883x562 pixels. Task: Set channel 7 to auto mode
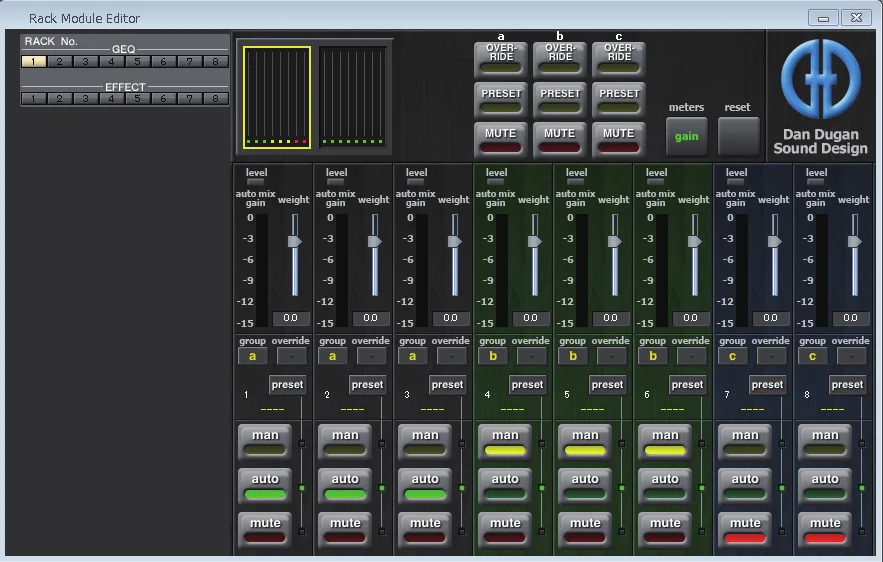coord(745,486)
